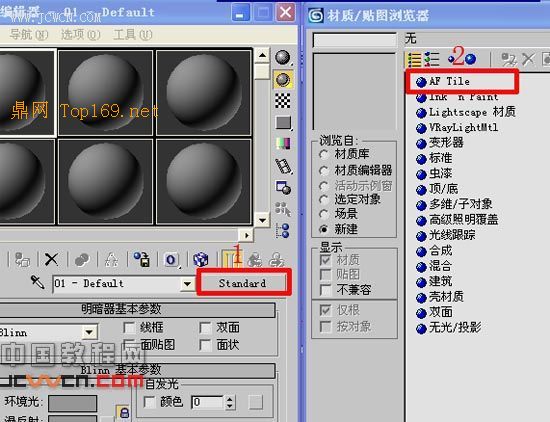The height and width of the screenshot is (422, 550).
Task: Click the self-illumination 0 value field
Action: pos(207,402)
